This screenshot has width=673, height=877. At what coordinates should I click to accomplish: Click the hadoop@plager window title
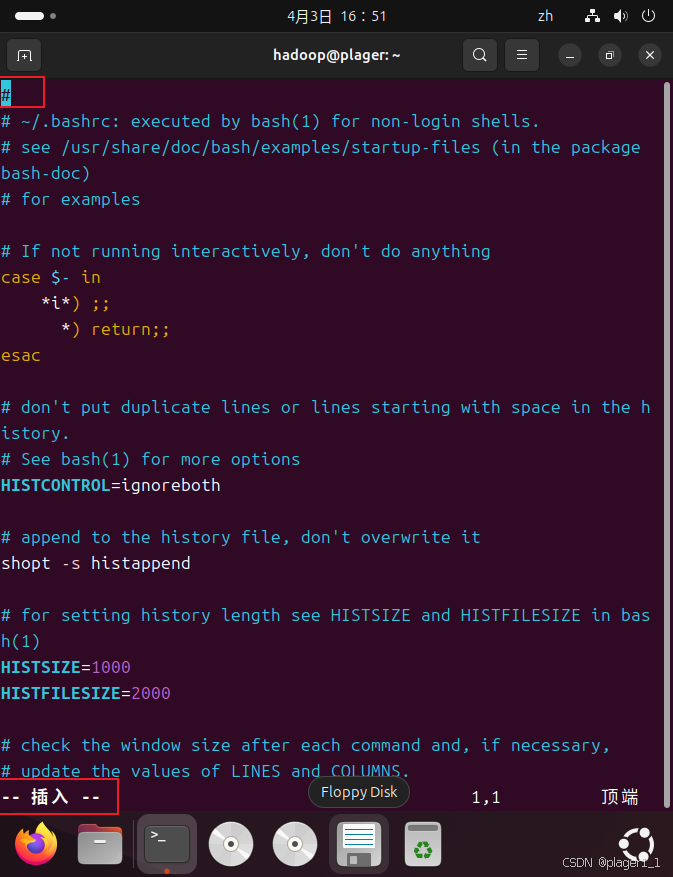coord(336,55)
